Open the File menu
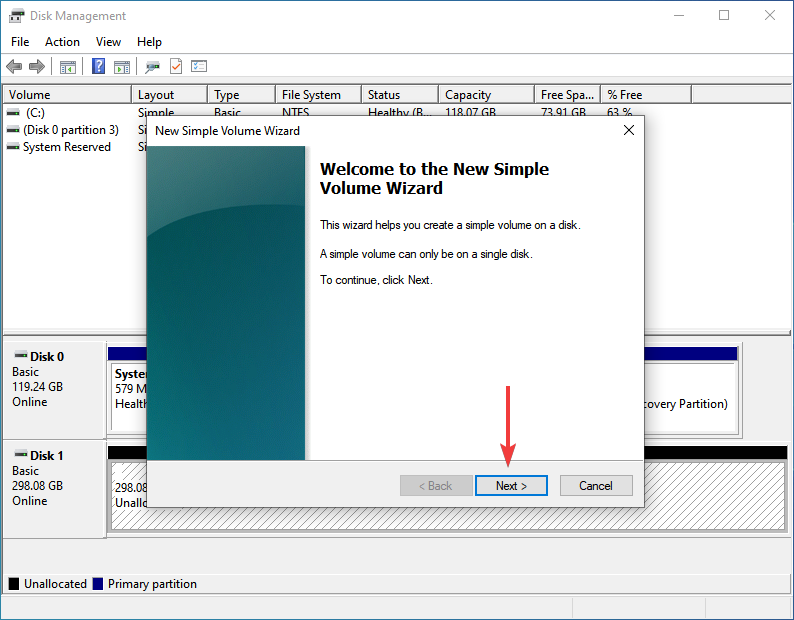Viewport: 794px width, 620px height. [20, 42]
